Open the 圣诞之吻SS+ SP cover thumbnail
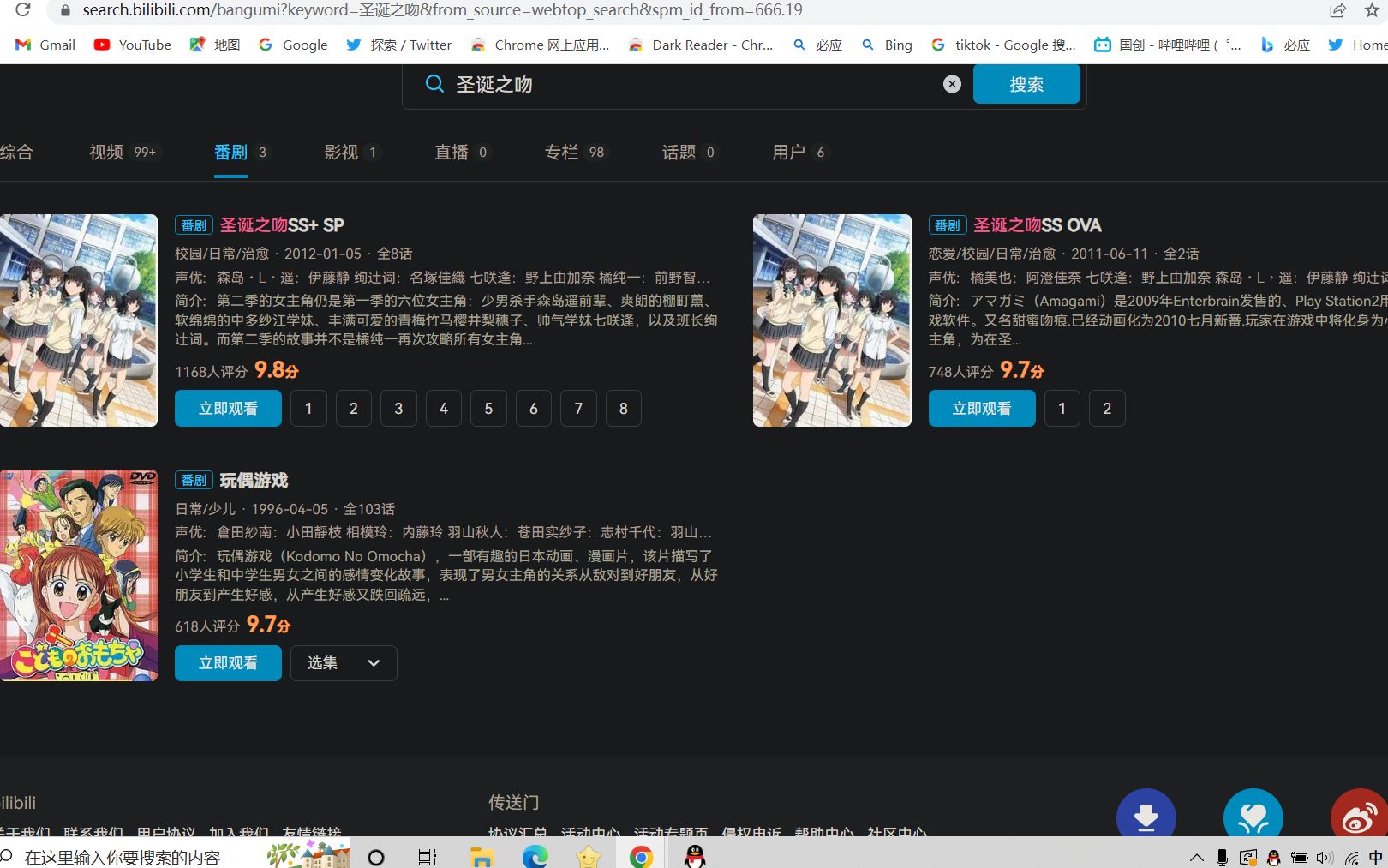 (x=79, y=320)
